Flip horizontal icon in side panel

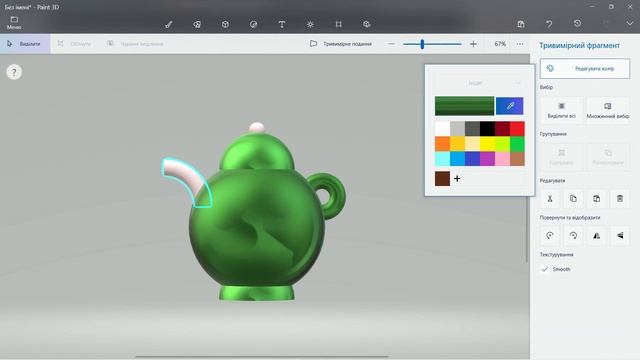click(x=596, y=236)
